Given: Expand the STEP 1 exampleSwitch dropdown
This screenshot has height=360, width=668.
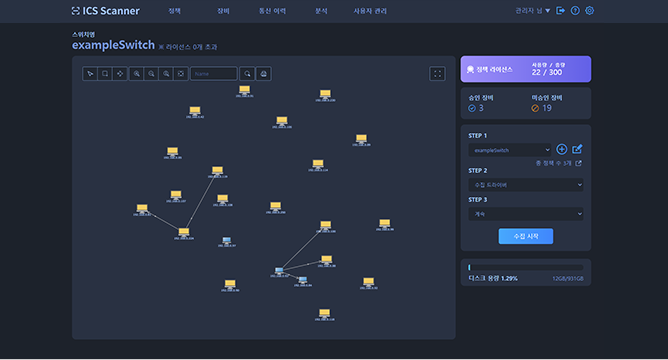Looking at the screenshot, I should tap(510, 150).
